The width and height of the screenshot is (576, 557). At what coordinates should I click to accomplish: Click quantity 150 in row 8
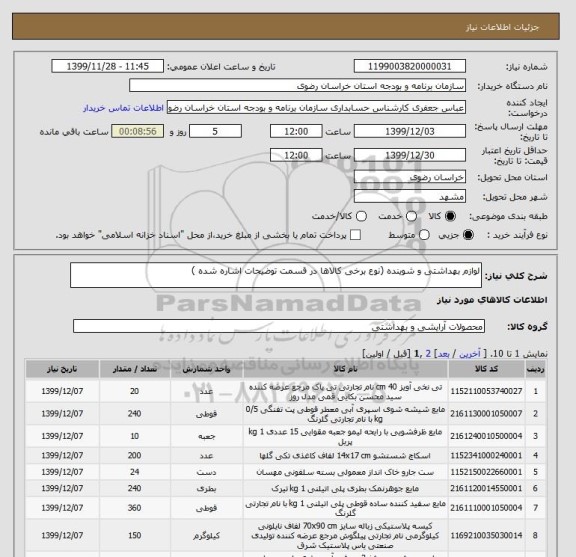point(134,536)
